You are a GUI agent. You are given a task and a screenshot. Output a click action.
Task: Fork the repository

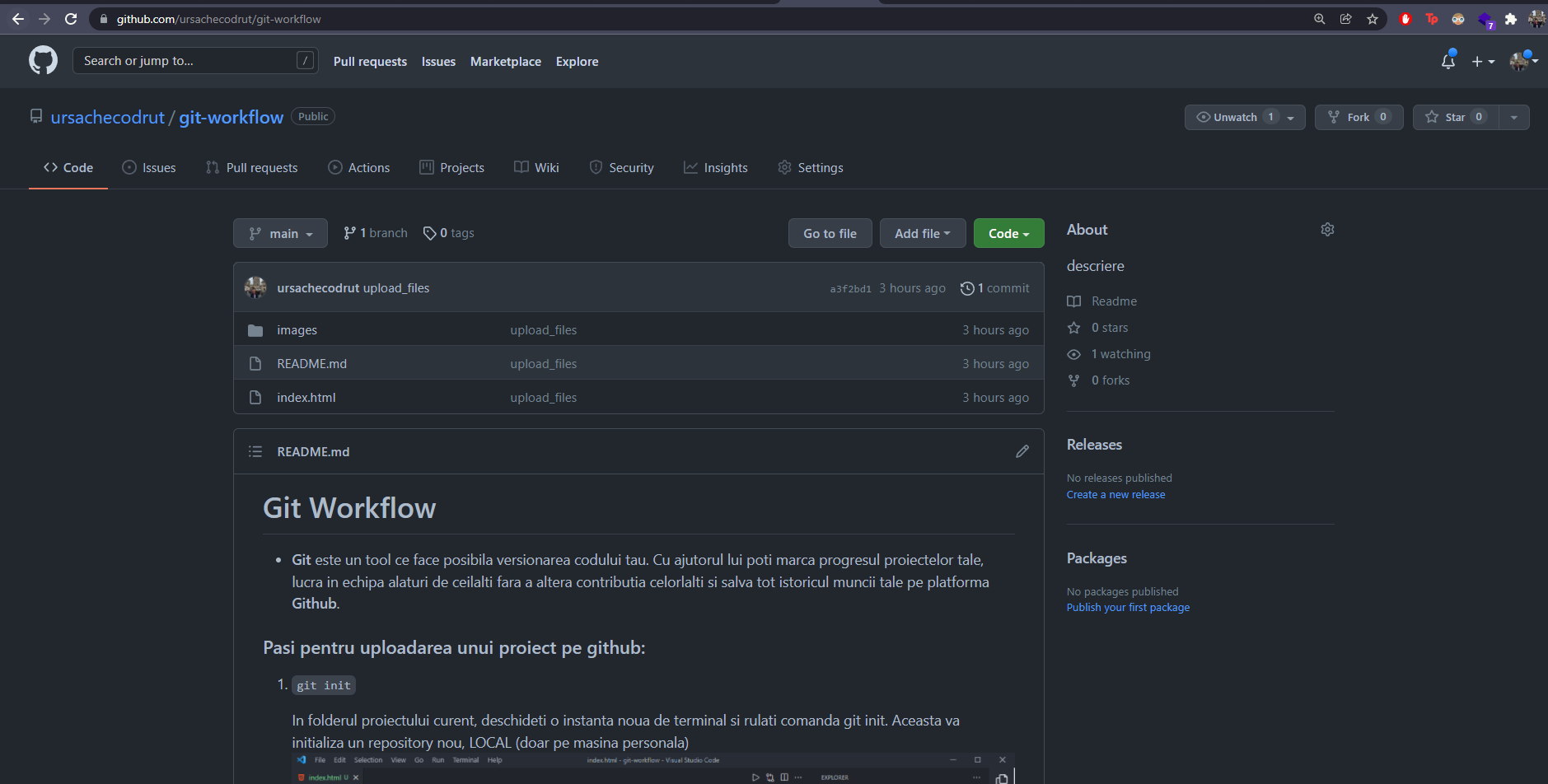(1359, 117)
